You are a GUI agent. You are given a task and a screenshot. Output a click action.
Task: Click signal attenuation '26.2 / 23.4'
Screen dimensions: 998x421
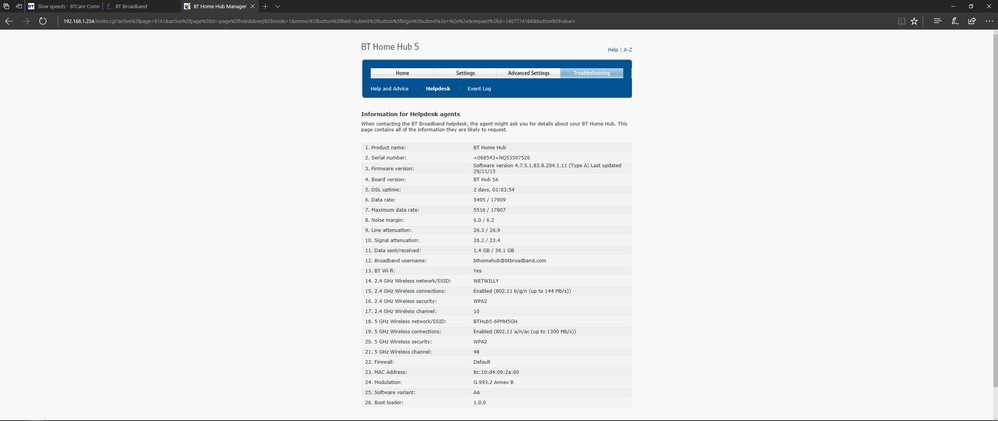pos(486,240)
